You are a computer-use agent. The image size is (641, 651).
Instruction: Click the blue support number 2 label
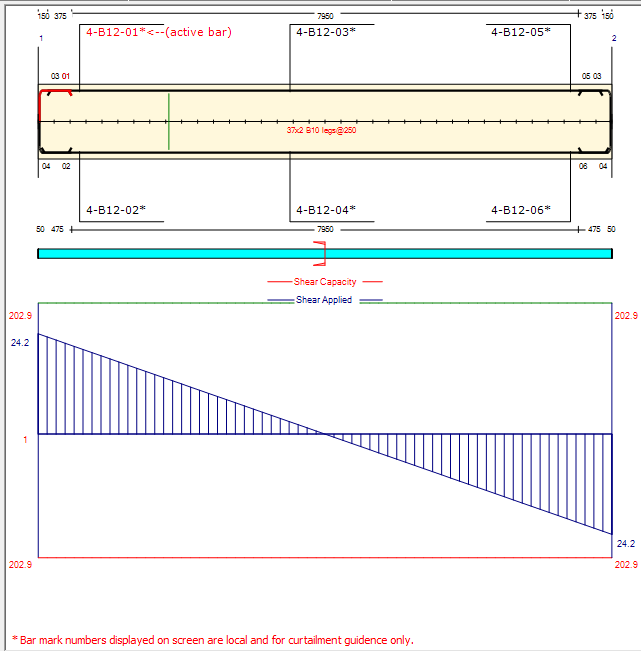[x=614, y=38]
